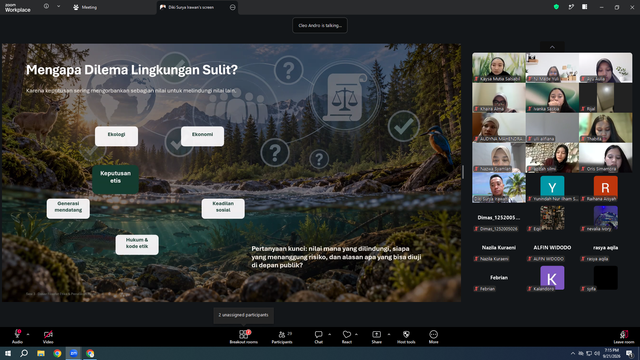Screen dimensions: 640x360
Task: Open Host tools shield menu
Action: coord(406,337)
